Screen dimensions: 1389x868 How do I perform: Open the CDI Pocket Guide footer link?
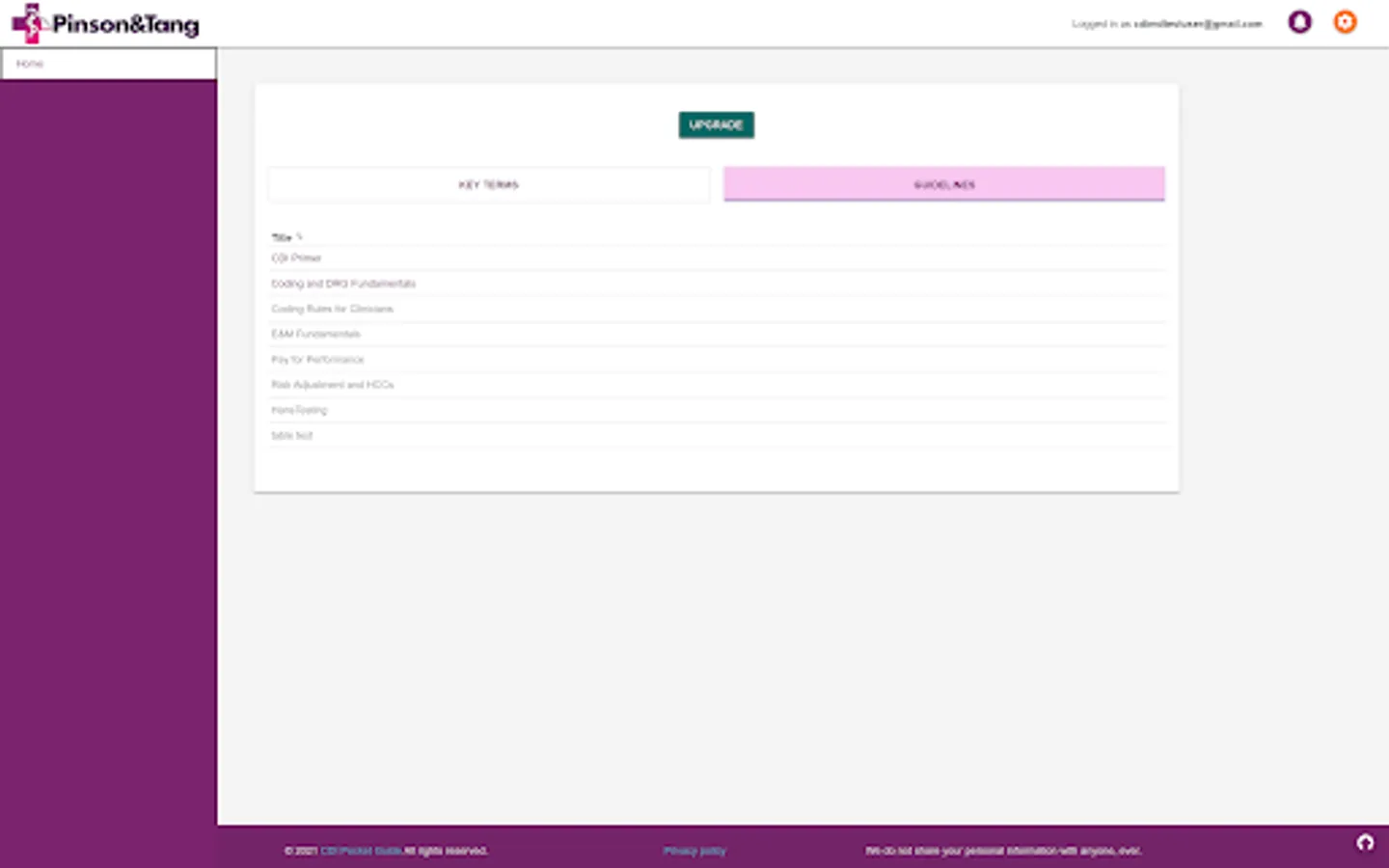(x=361, y=851)
